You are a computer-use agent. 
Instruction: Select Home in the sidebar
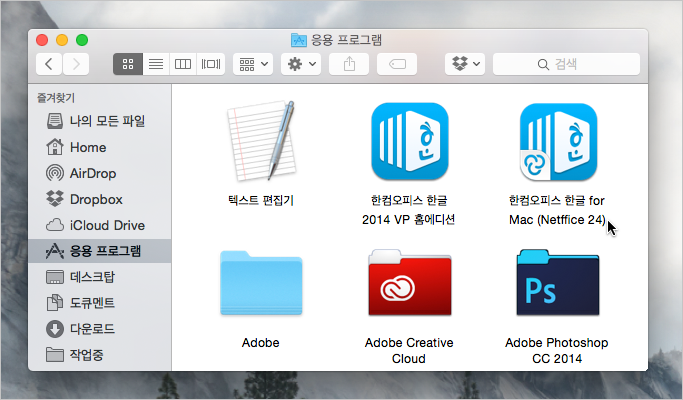coord(100,147)
